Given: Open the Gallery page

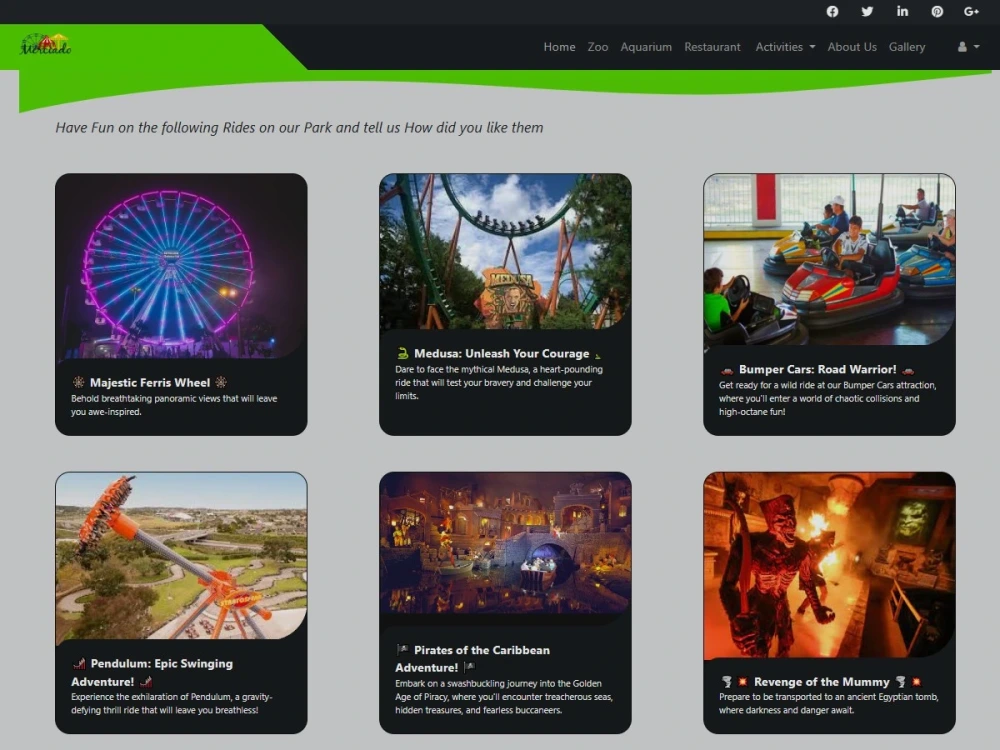Looking at the screenshot, I should [907, 47].
